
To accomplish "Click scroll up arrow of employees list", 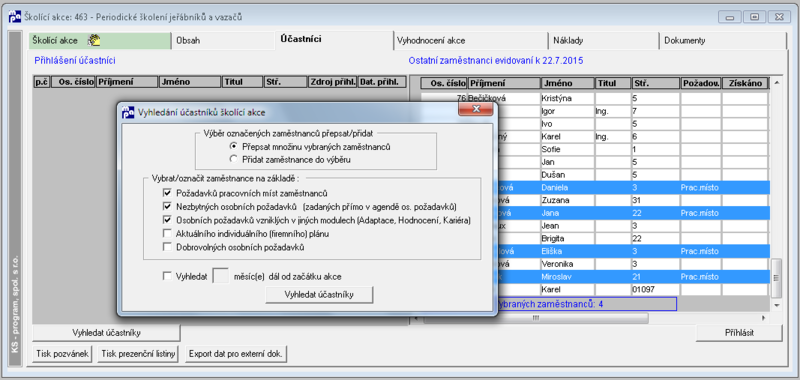I will (x=777, y=82).
